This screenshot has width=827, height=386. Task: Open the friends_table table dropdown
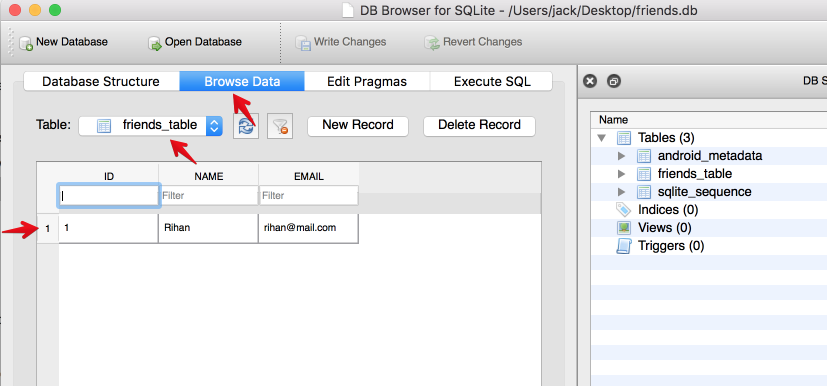pos(151,126)
